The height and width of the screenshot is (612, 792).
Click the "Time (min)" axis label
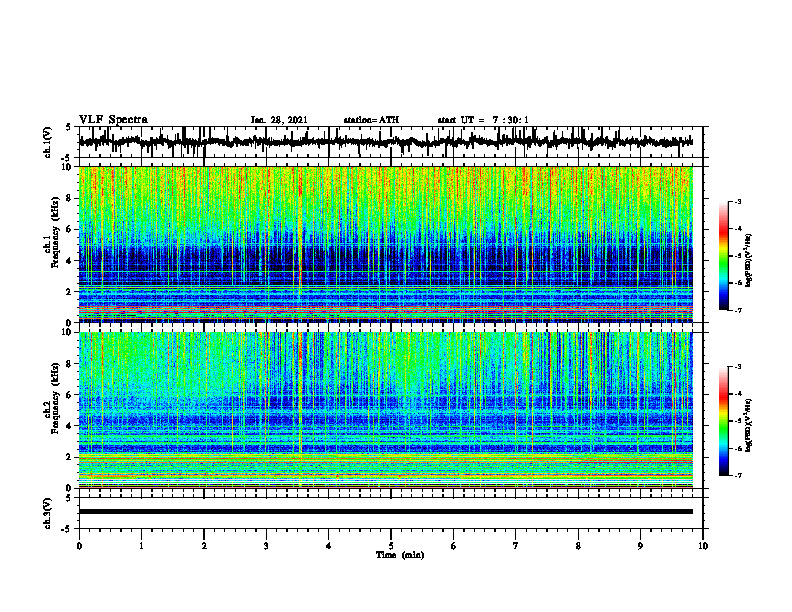pos(400,555)
